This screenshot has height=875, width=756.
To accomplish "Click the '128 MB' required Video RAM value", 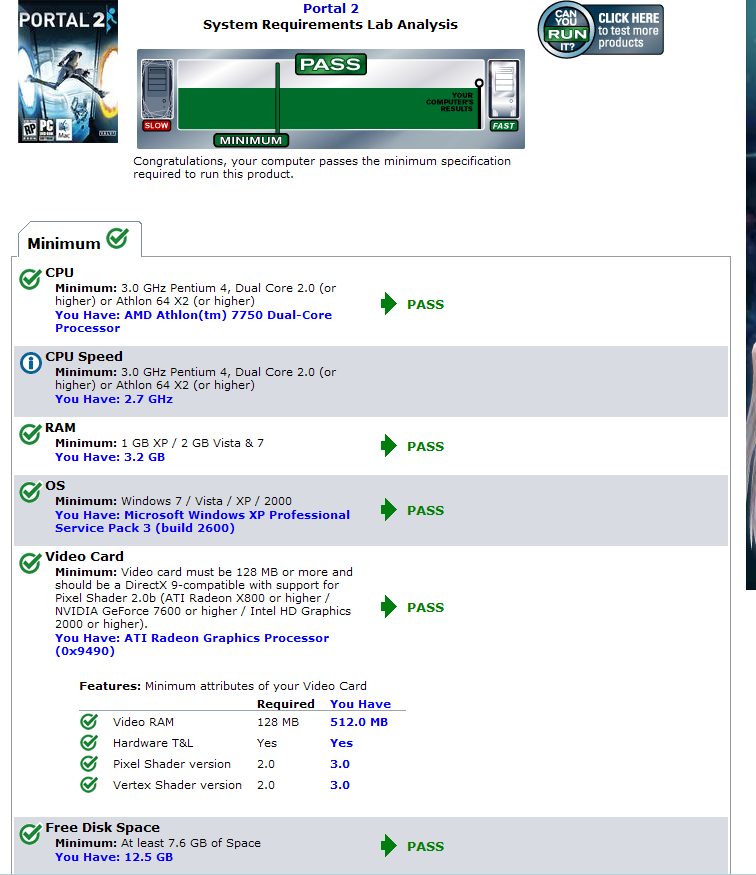I will 278,722.
